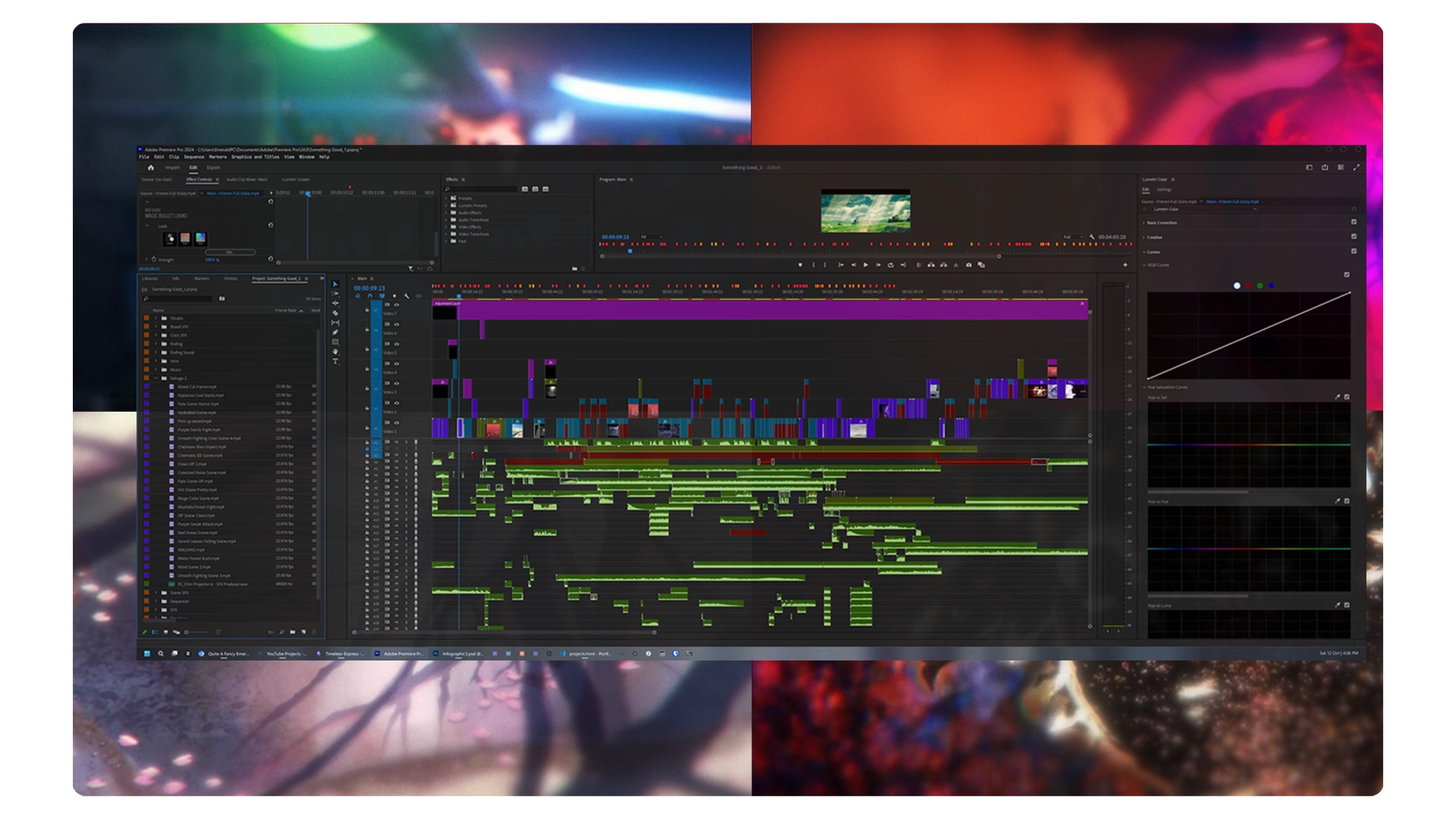Toggle Hue vs Sat curve checkbox
This screenshot has height=819, width=1456.
tap(1347, 397)
